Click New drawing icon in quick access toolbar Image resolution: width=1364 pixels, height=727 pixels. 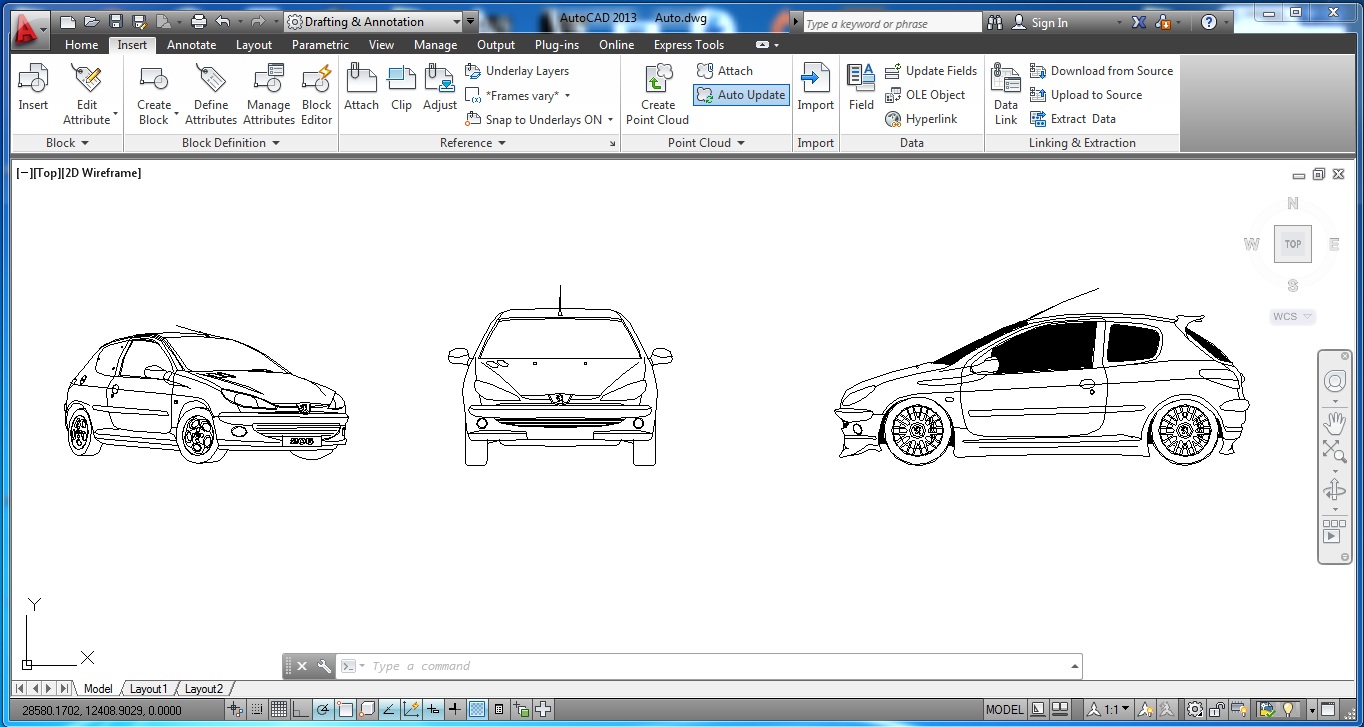tap(67, 21)
